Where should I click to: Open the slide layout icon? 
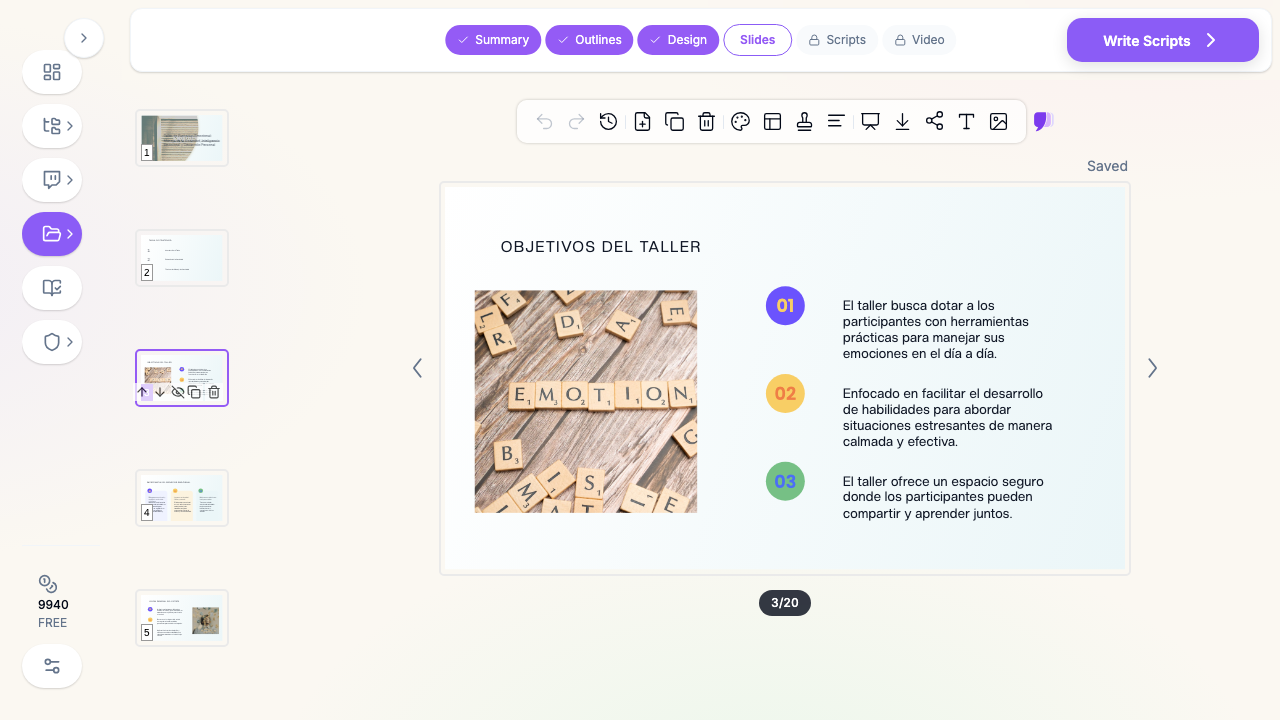point(772,122)
